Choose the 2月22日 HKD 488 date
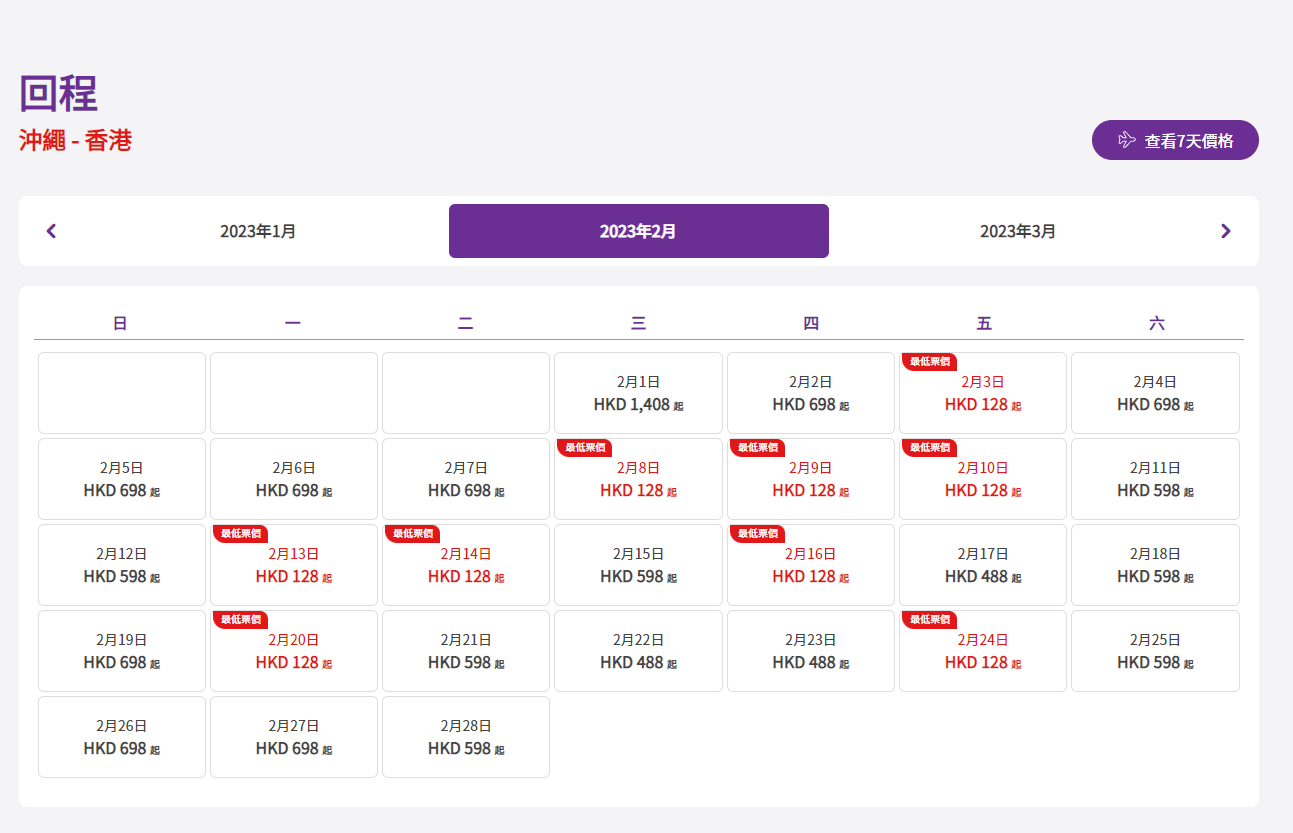This screenshot has width=1293, height=833. (638, 651)
